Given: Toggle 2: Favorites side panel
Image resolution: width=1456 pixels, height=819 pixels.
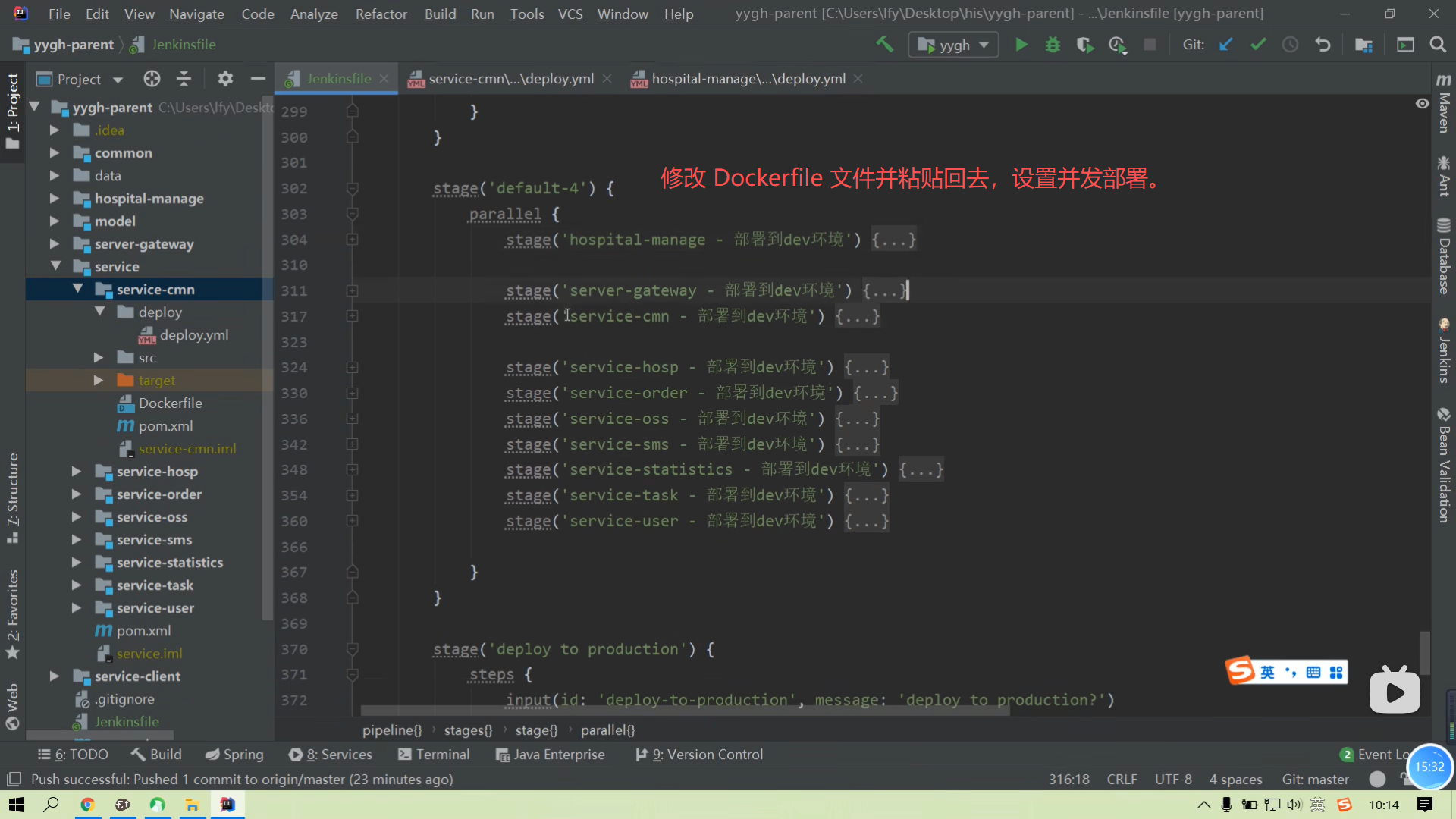Looking at the screenshot, I should pos(13,614).
